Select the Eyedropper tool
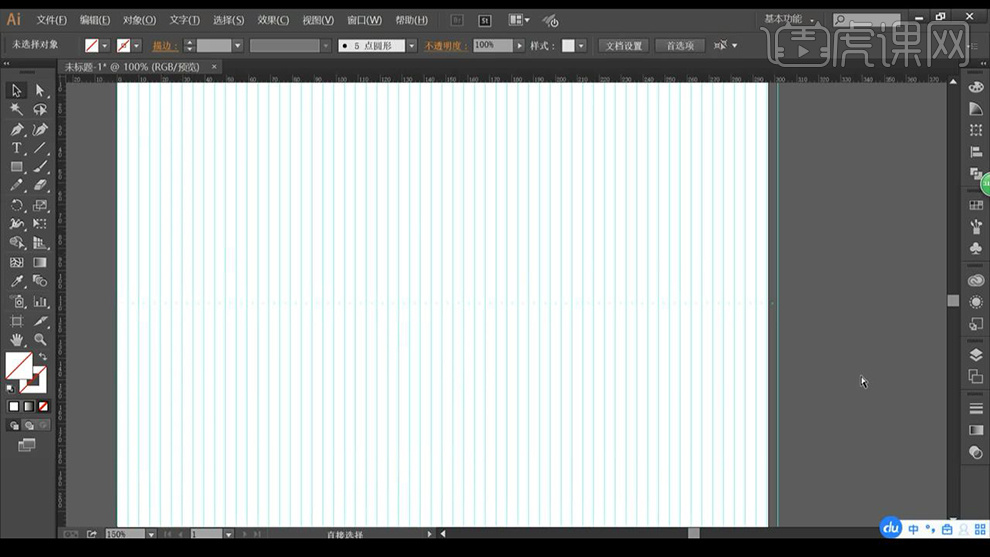 tap(17, 282)
